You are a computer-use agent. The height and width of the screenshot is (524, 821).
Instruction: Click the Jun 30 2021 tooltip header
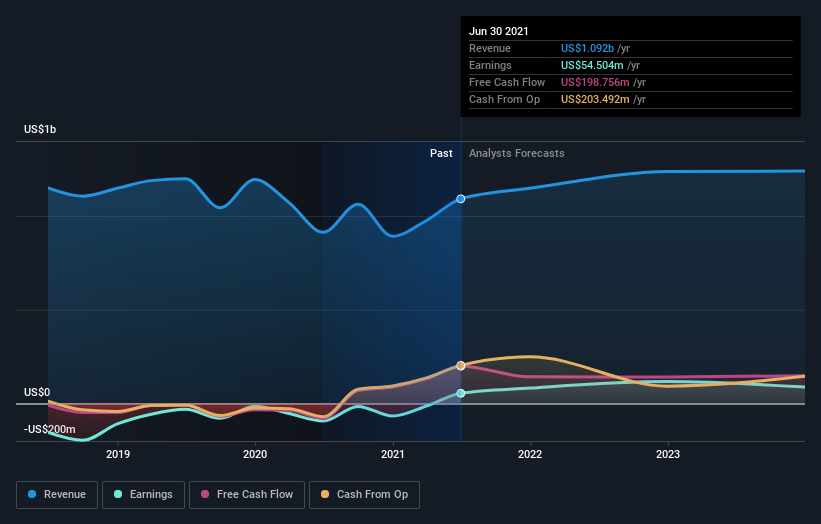(498, 31)
